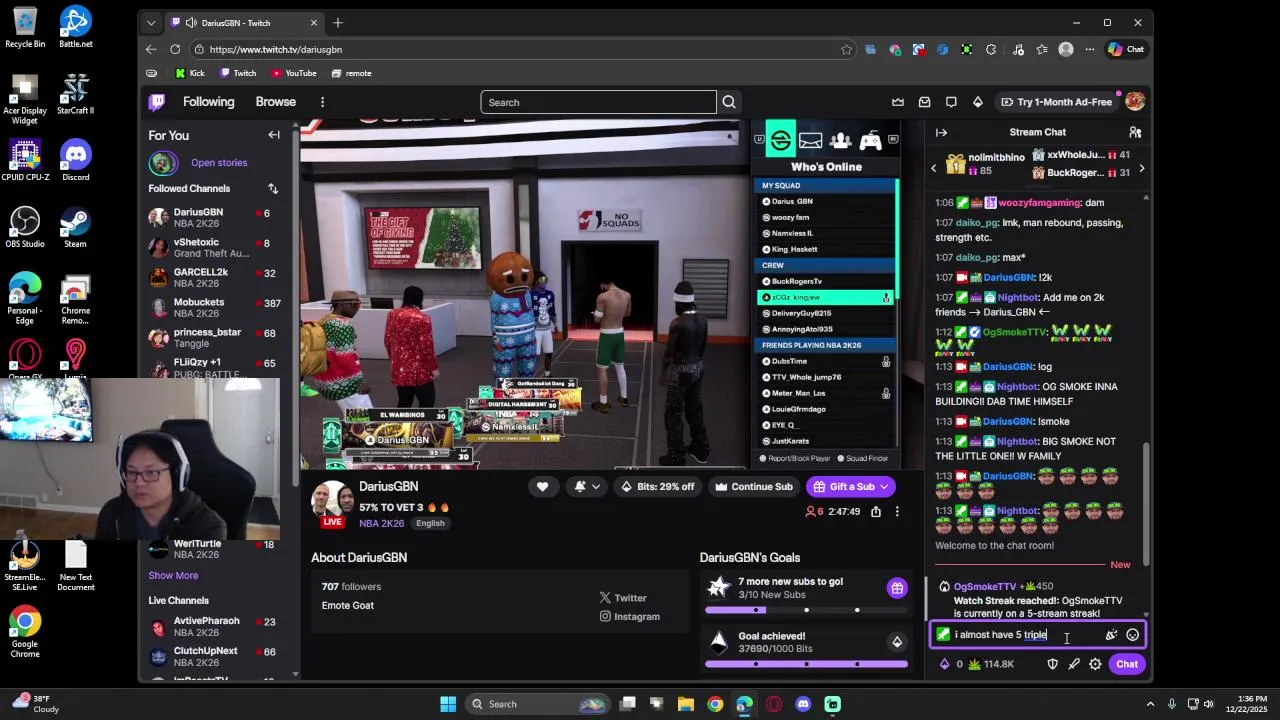Screen dimensions: 1280x720
Task: Open chat Community users icon
Action: click(1135, 132)
